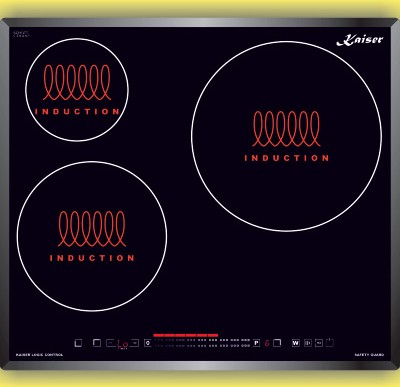Tap the timer plus button right of Lo
Screen dimensions: 400x387
134,343
